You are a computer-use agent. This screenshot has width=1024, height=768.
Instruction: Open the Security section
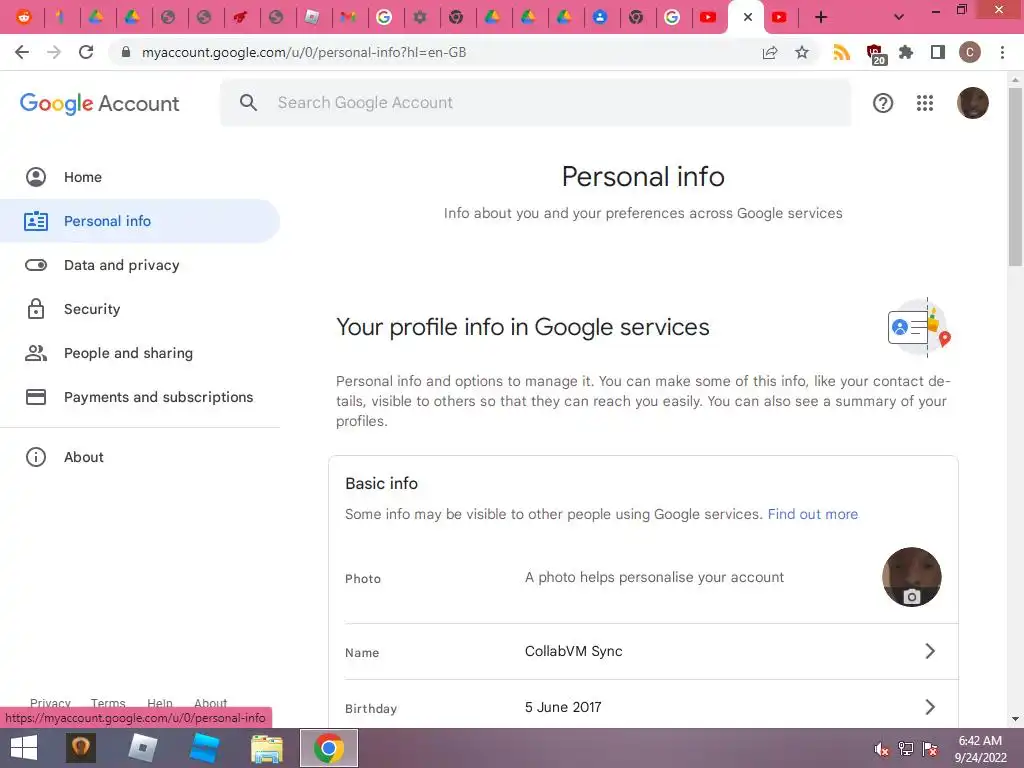click(140, 309)
